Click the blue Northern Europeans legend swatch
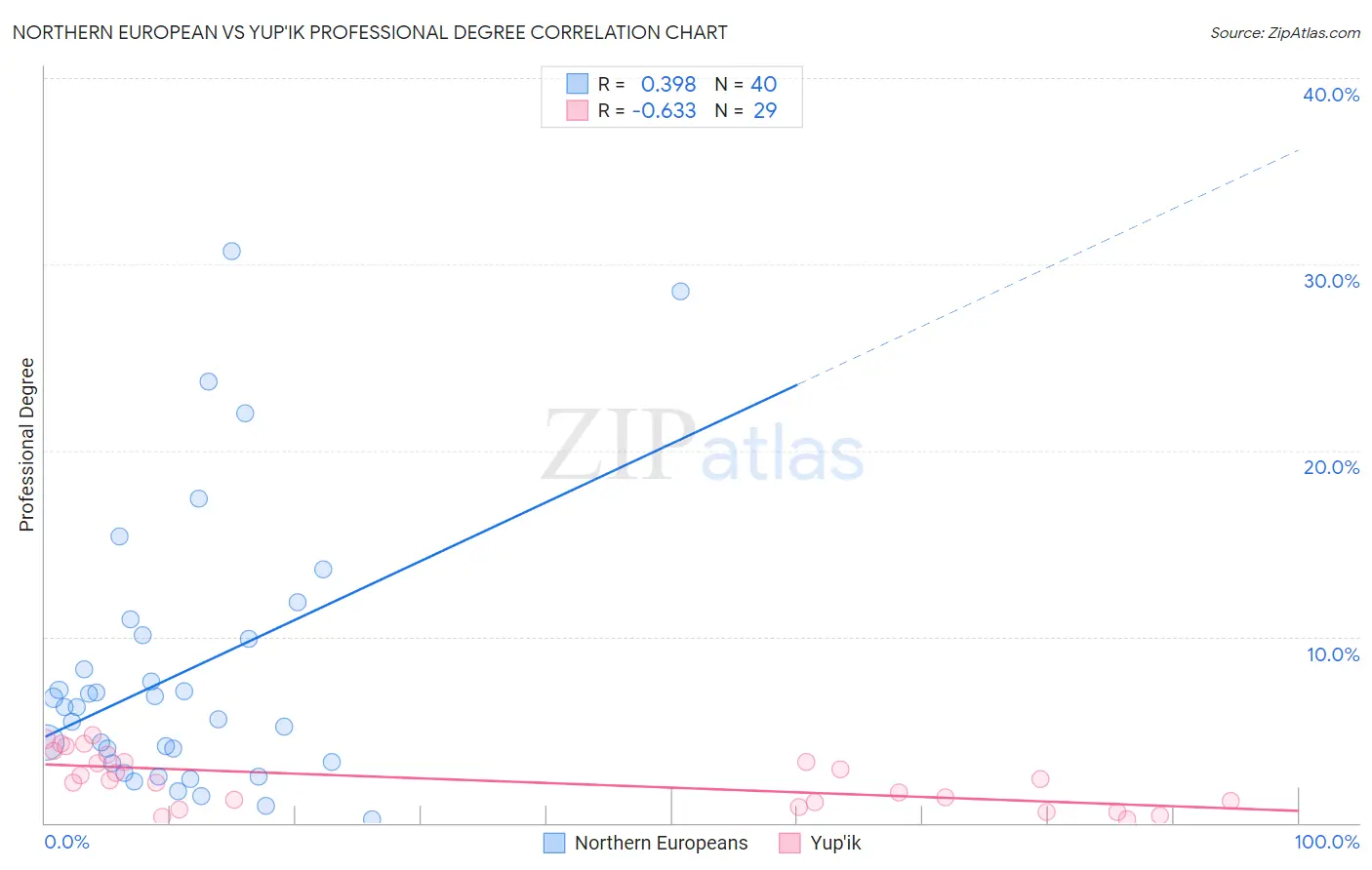 554,843
